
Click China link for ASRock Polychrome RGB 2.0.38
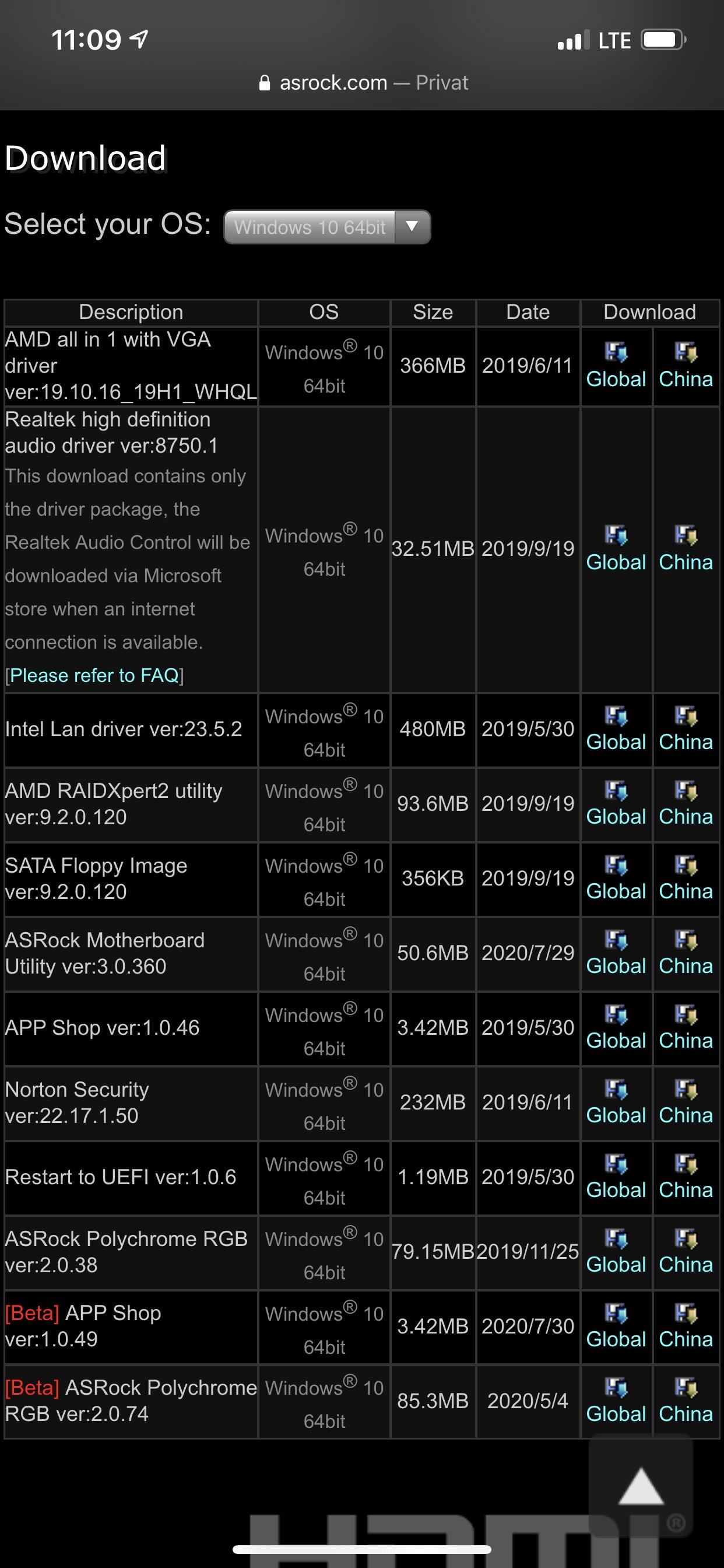coord(686,1264)
